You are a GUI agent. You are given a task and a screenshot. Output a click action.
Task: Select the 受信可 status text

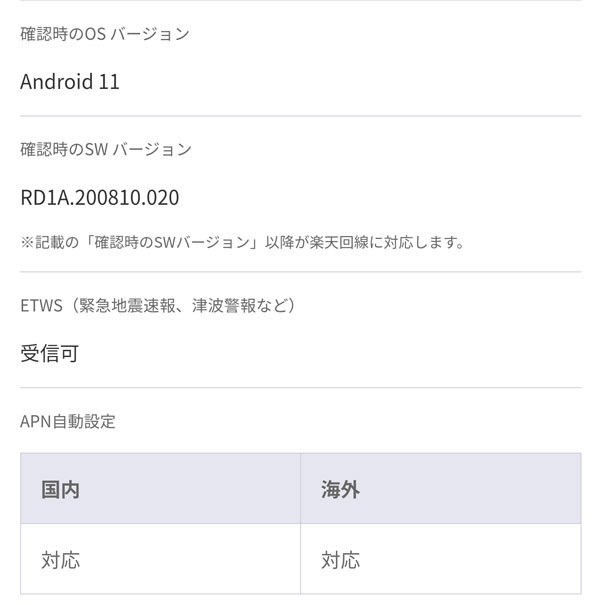[49, 353]
